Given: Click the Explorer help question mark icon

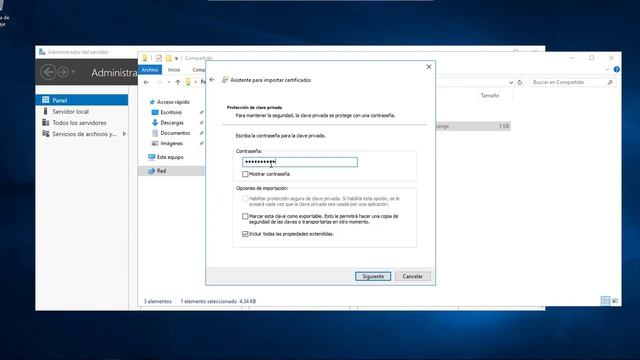Looking at the screenshot, I should coord(616,70).
